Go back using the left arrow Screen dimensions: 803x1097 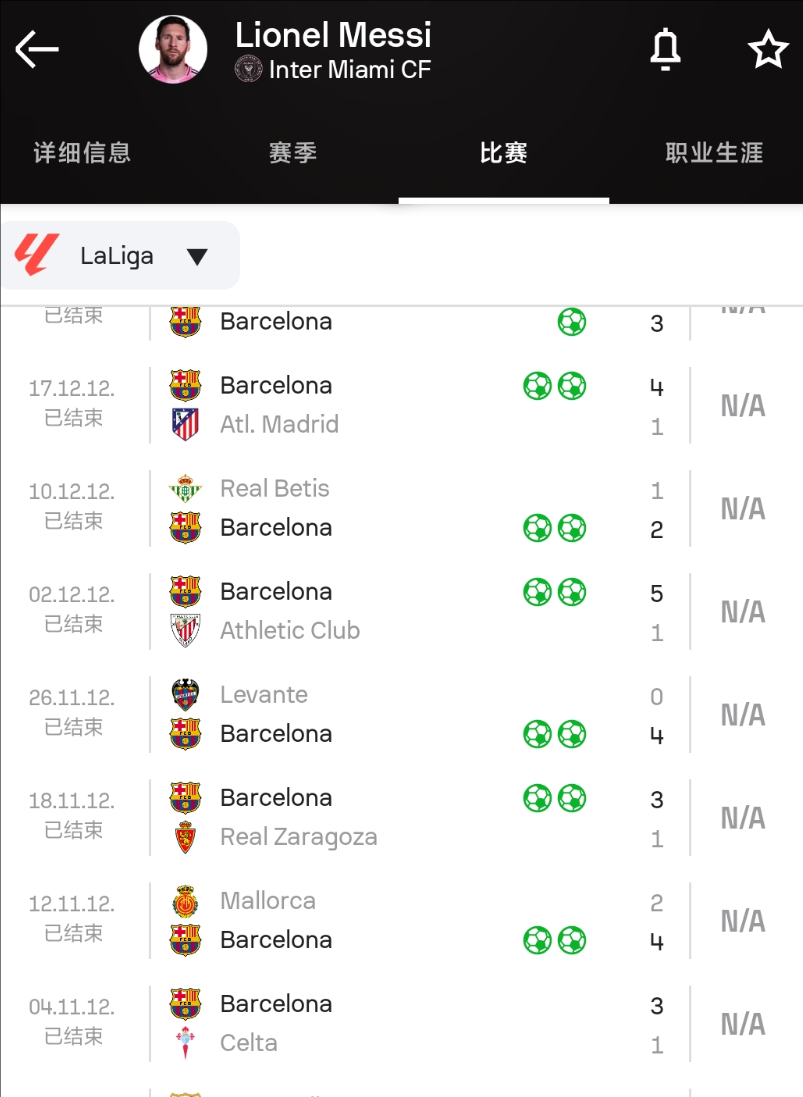(x=36, y=49)
